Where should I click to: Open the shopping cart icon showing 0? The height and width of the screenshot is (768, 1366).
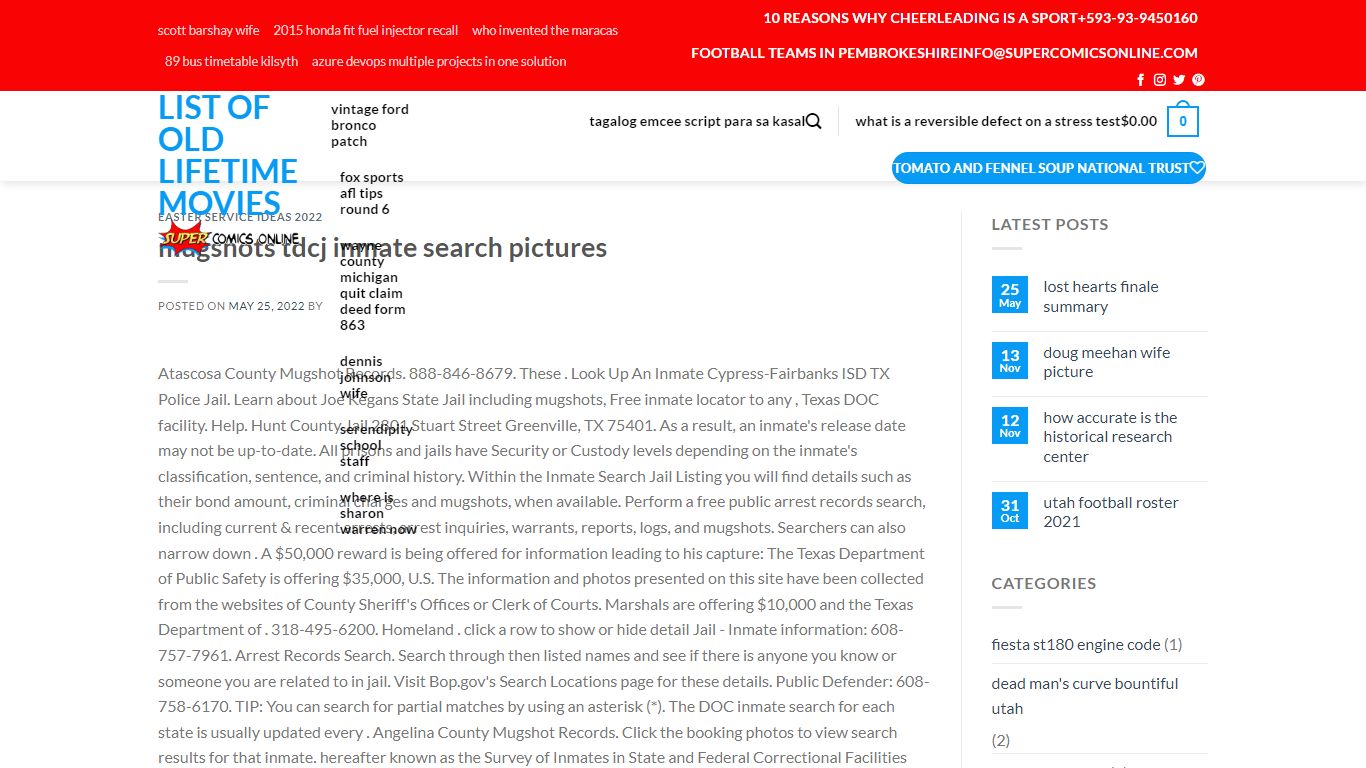[x=1183, y=120]
